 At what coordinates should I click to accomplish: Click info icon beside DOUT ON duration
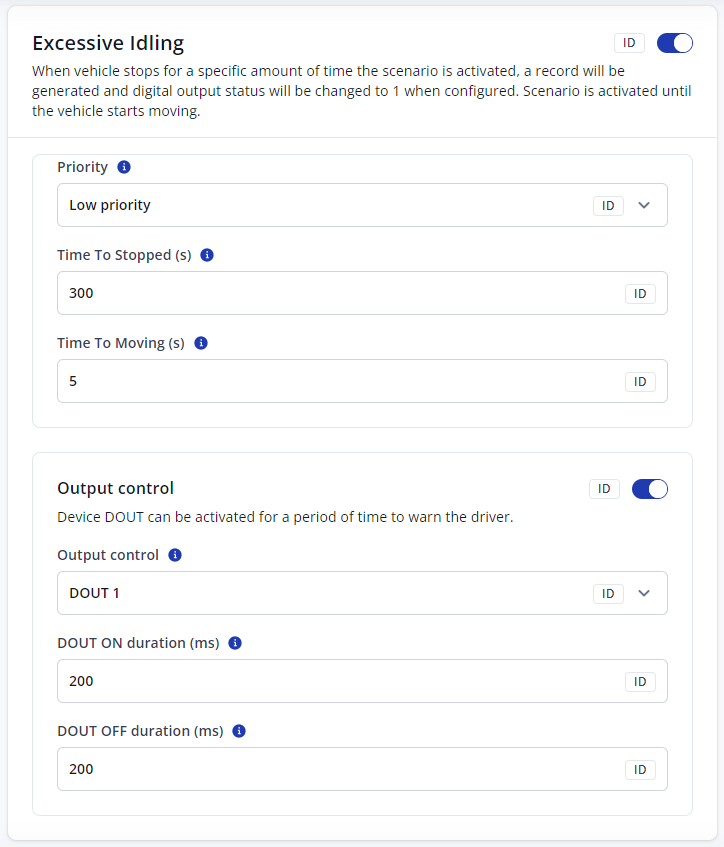(235, 643)
